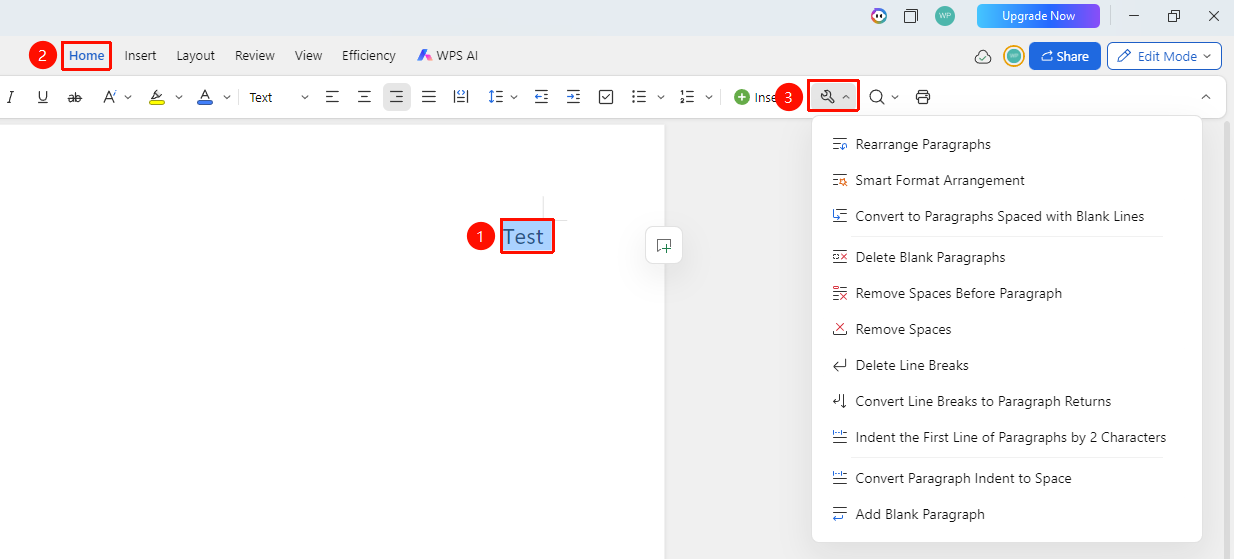Image resolution: width=1234 pixels, height=559 pixels.
Task: Click the highlighted word Test
Action: (524, 237)
